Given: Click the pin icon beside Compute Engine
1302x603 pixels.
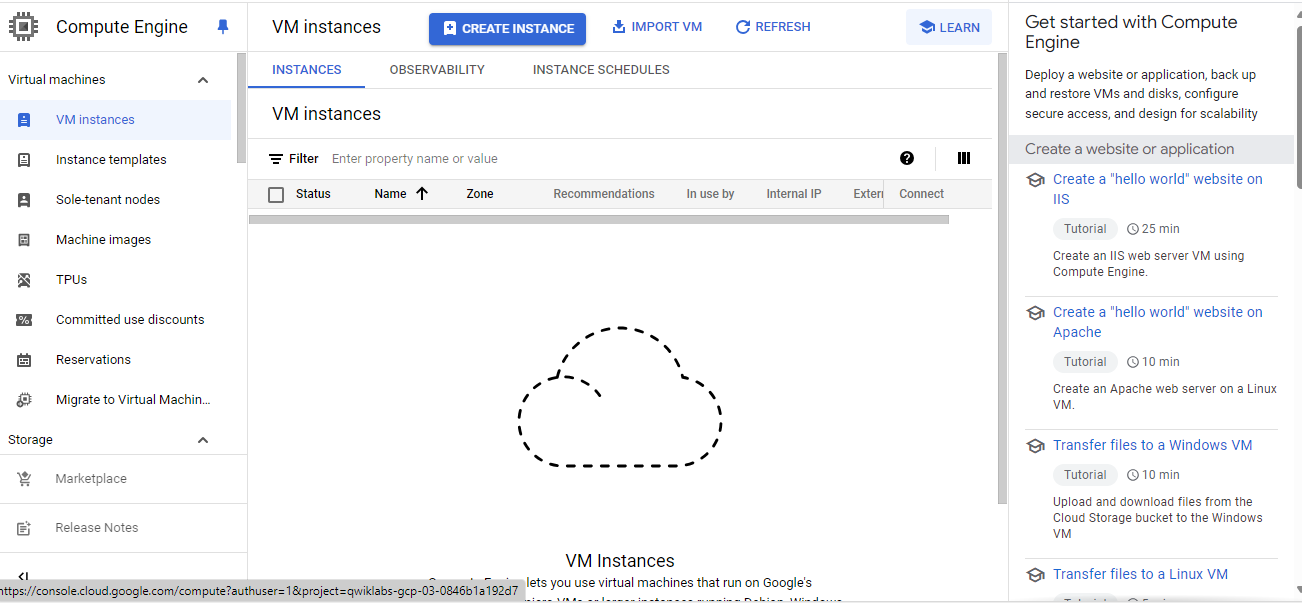Looking at the screenshot, I should 223,27.
